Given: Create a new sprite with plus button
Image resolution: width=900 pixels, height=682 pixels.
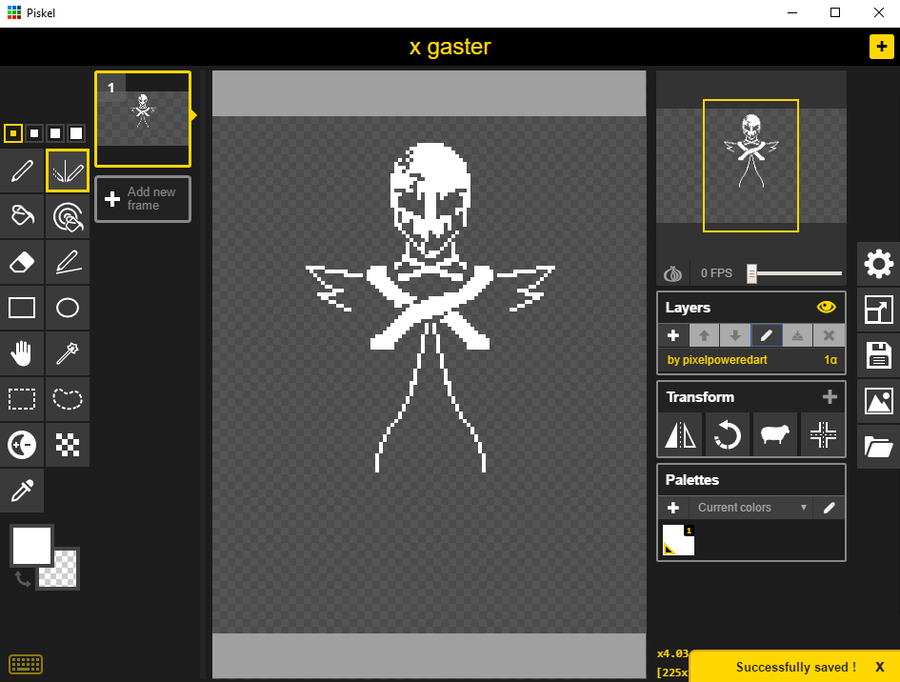Looking at the screenshot, I should click(x=882, y=46).
